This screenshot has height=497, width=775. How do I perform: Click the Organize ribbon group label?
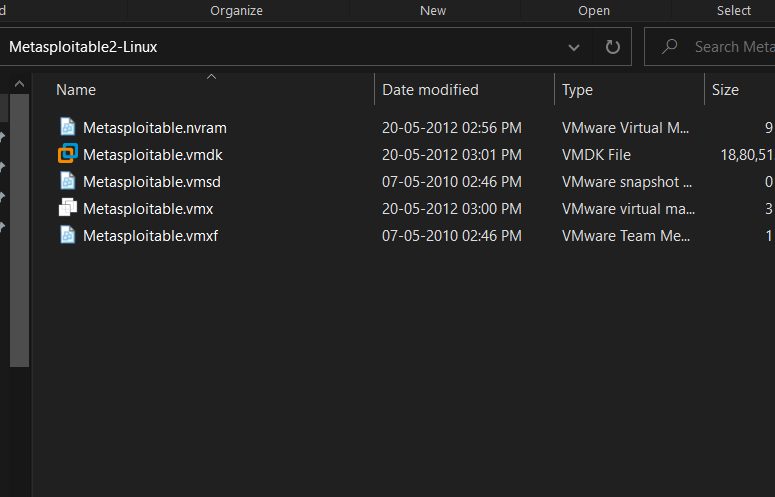(x=236, y=11)
